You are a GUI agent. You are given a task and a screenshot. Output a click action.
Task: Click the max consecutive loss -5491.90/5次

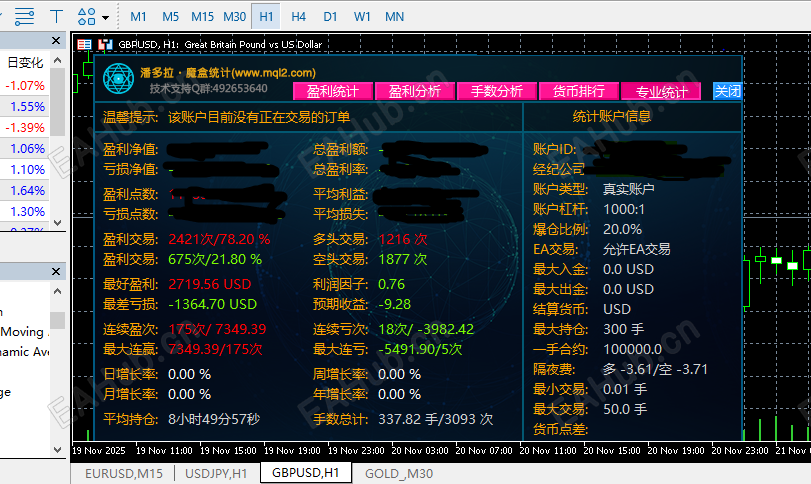[420, 350]
